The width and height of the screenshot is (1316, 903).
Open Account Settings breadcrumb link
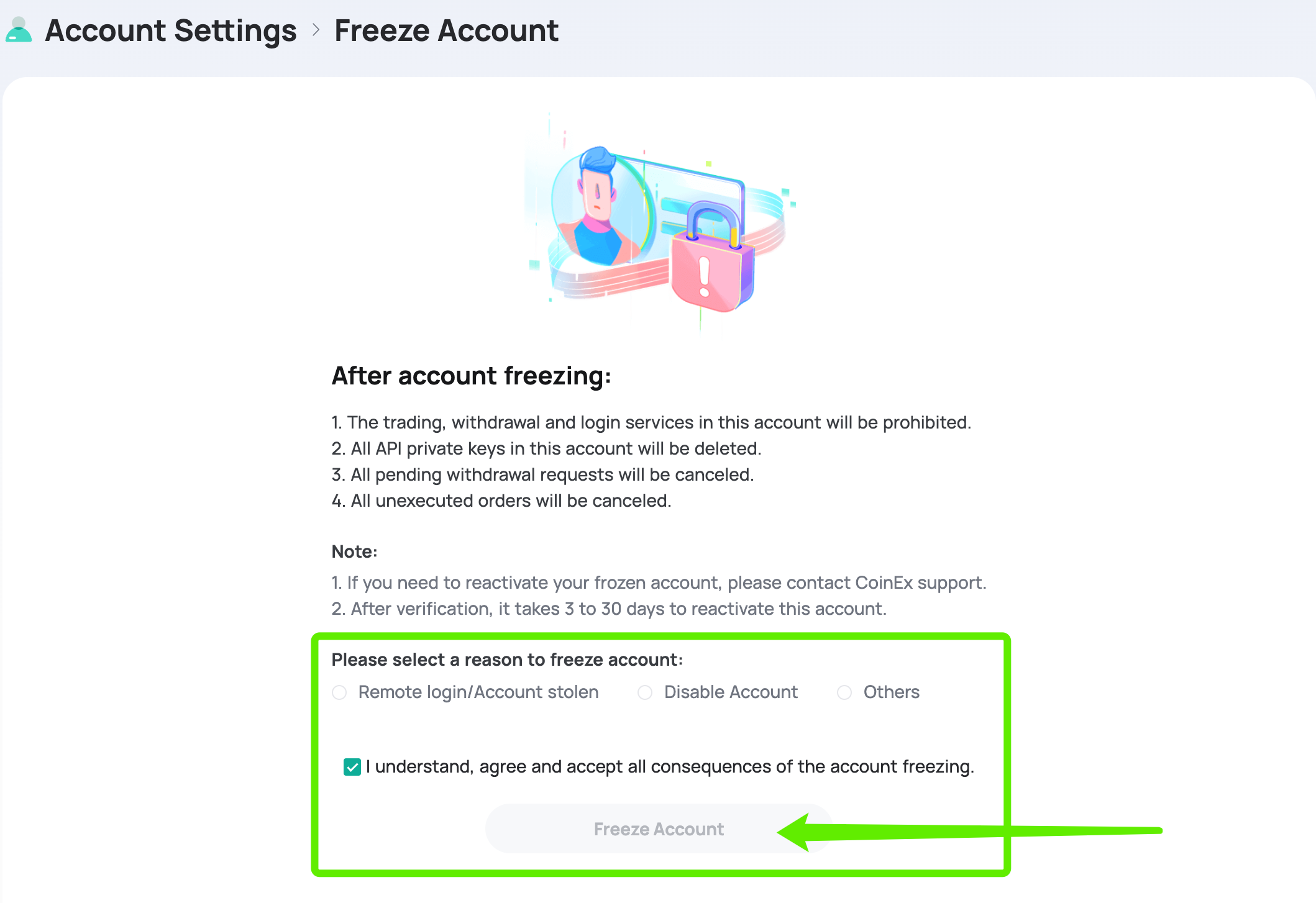(171, 30)
